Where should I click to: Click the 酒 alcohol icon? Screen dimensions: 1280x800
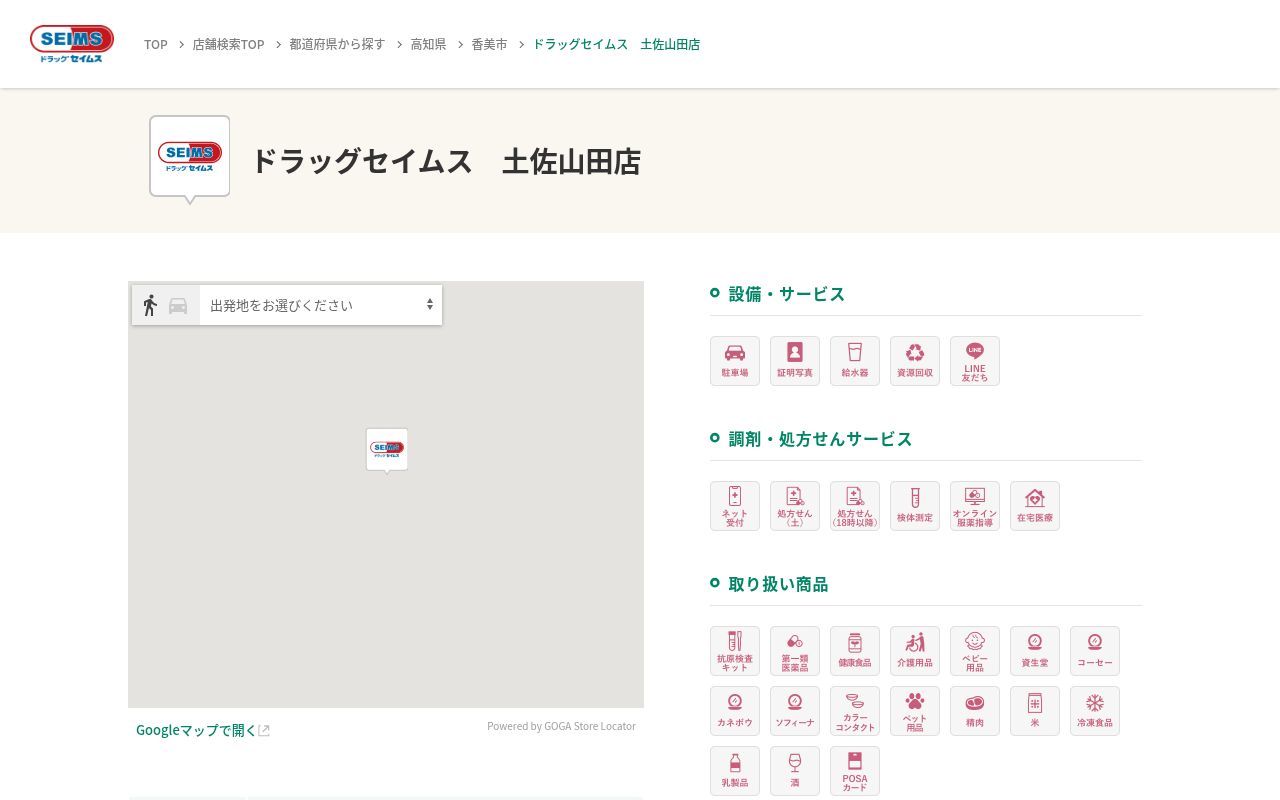[x=795, y=771]
